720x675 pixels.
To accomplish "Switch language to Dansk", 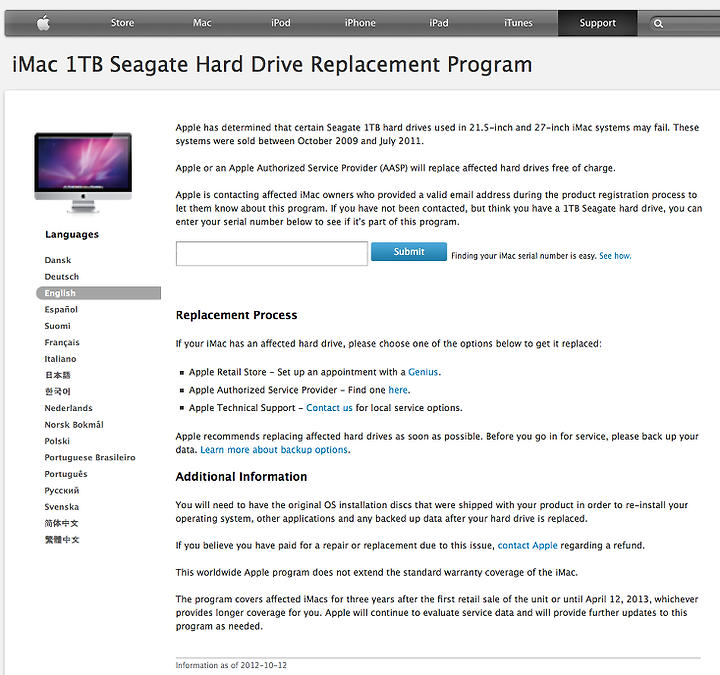I will click(58, 260).
